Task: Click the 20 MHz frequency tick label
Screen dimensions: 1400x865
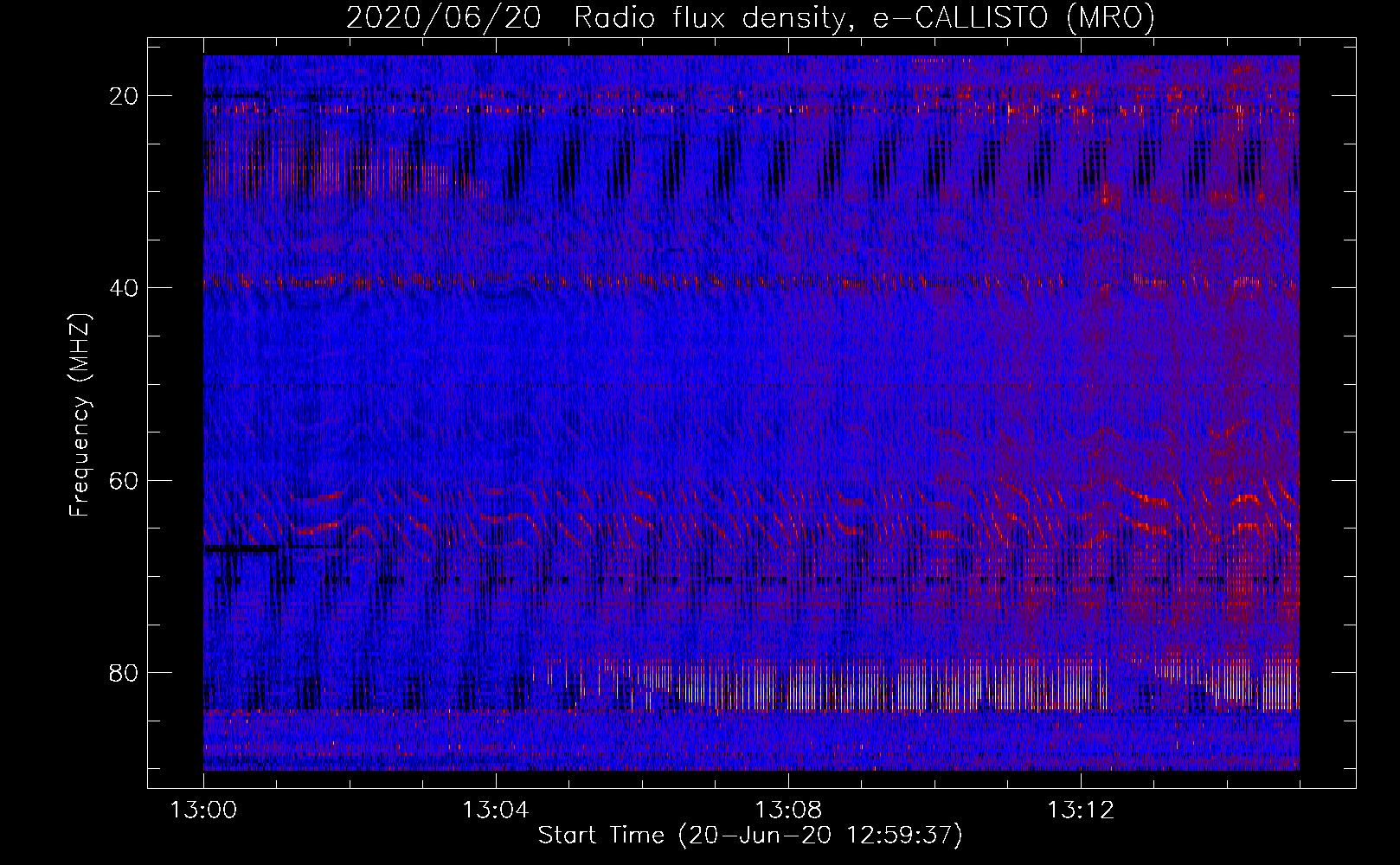Action: 124,96
